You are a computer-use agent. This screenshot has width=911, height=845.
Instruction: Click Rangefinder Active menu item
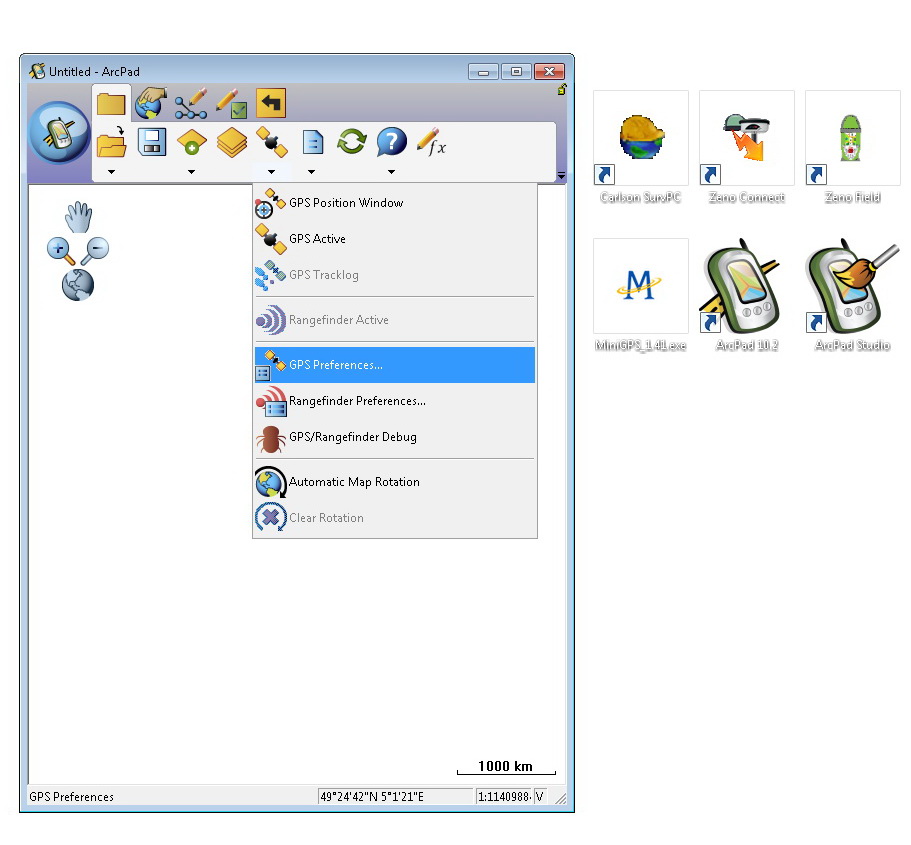pyautogui.click(x=394, y=320)
